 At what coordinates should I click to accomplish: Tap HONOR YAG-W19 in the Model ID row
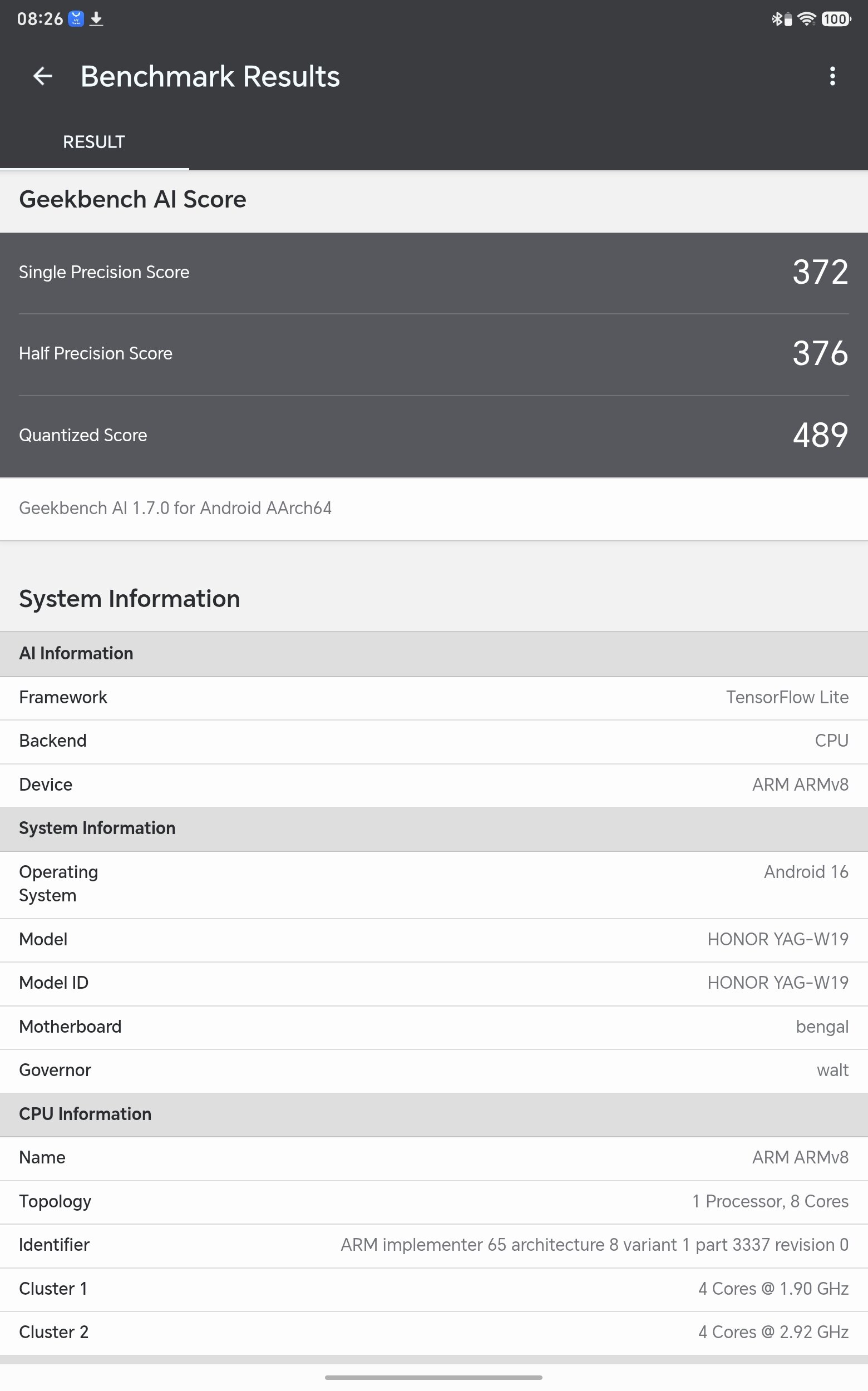point(778,983)
